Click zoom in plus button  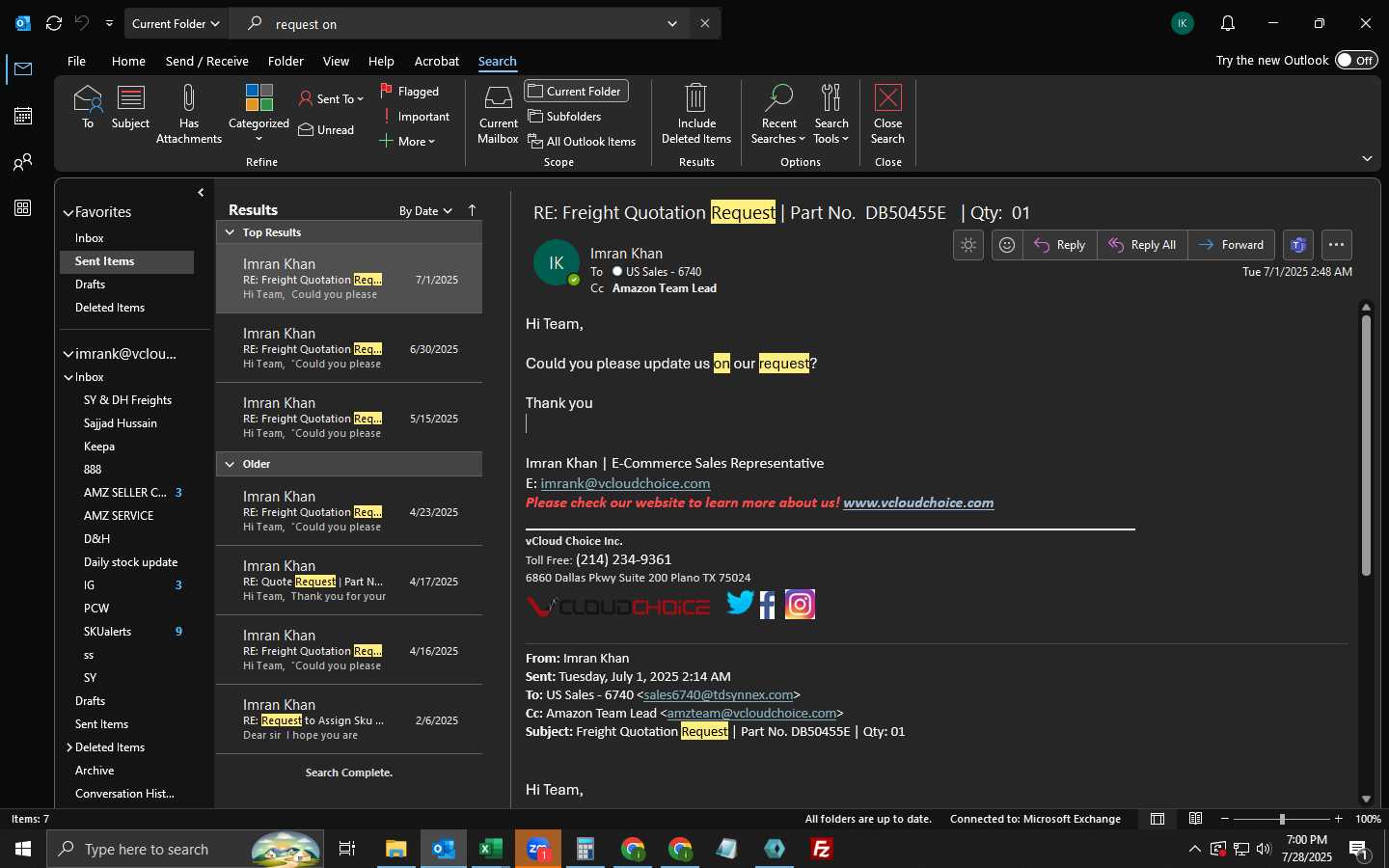[1338, 819]
